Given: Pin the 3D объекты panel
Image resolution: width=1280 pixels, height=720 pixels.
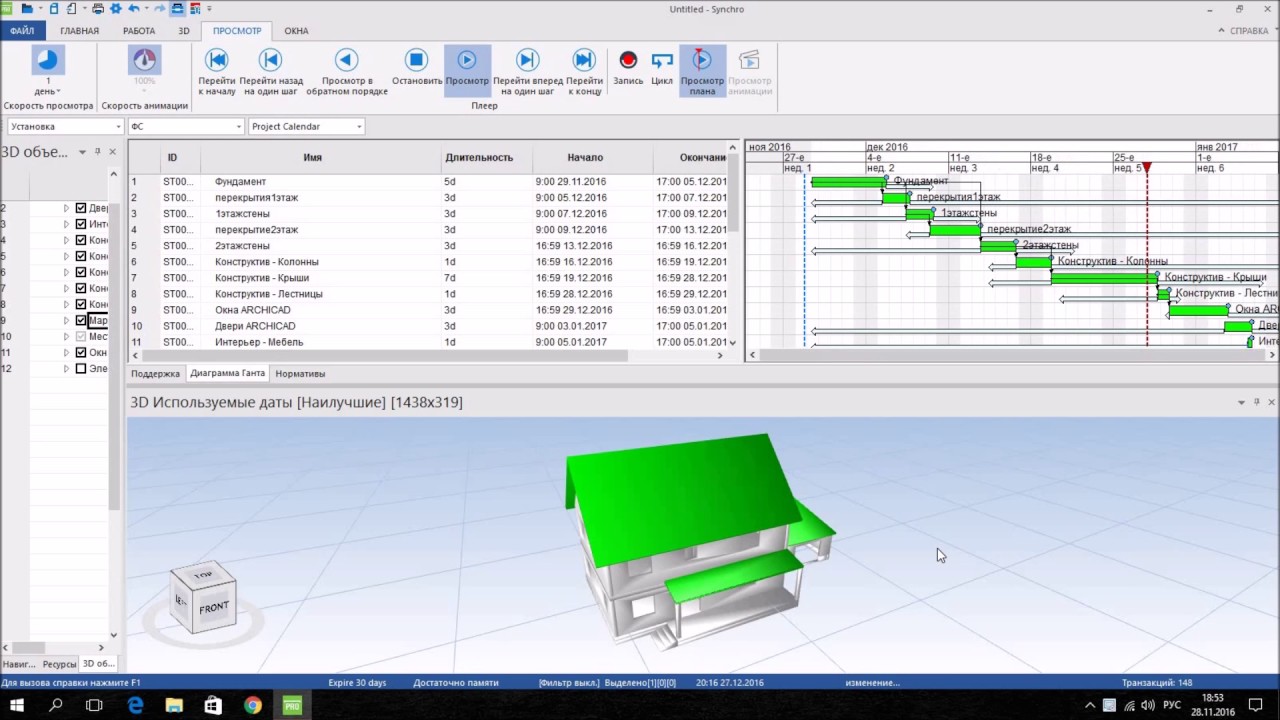Looking at the screenshot, I should click(97, 152).
